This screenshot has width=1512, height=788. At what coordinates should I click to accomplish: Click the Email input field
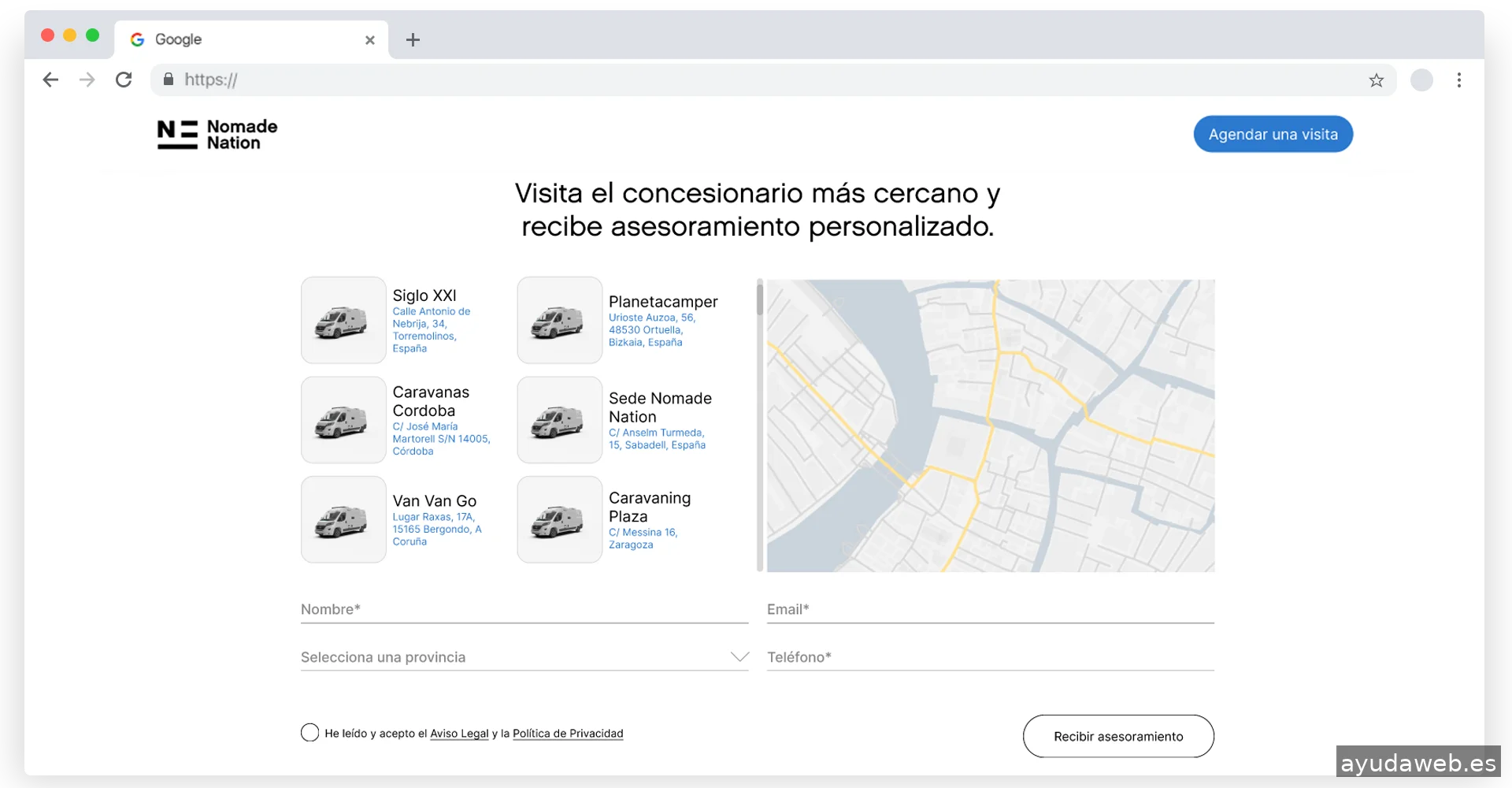(x=990, y=610)
